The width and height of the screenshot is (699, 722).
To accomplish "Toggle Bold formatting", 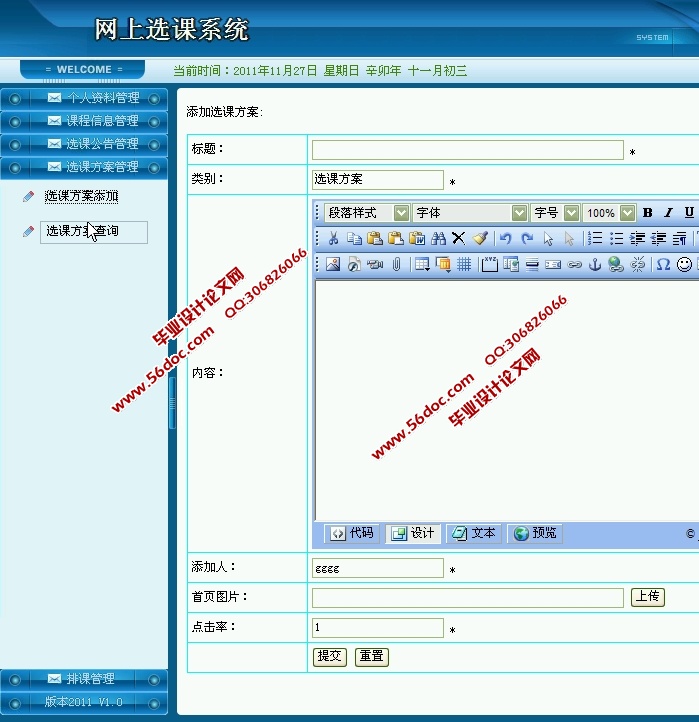I will tap(647, 212).
